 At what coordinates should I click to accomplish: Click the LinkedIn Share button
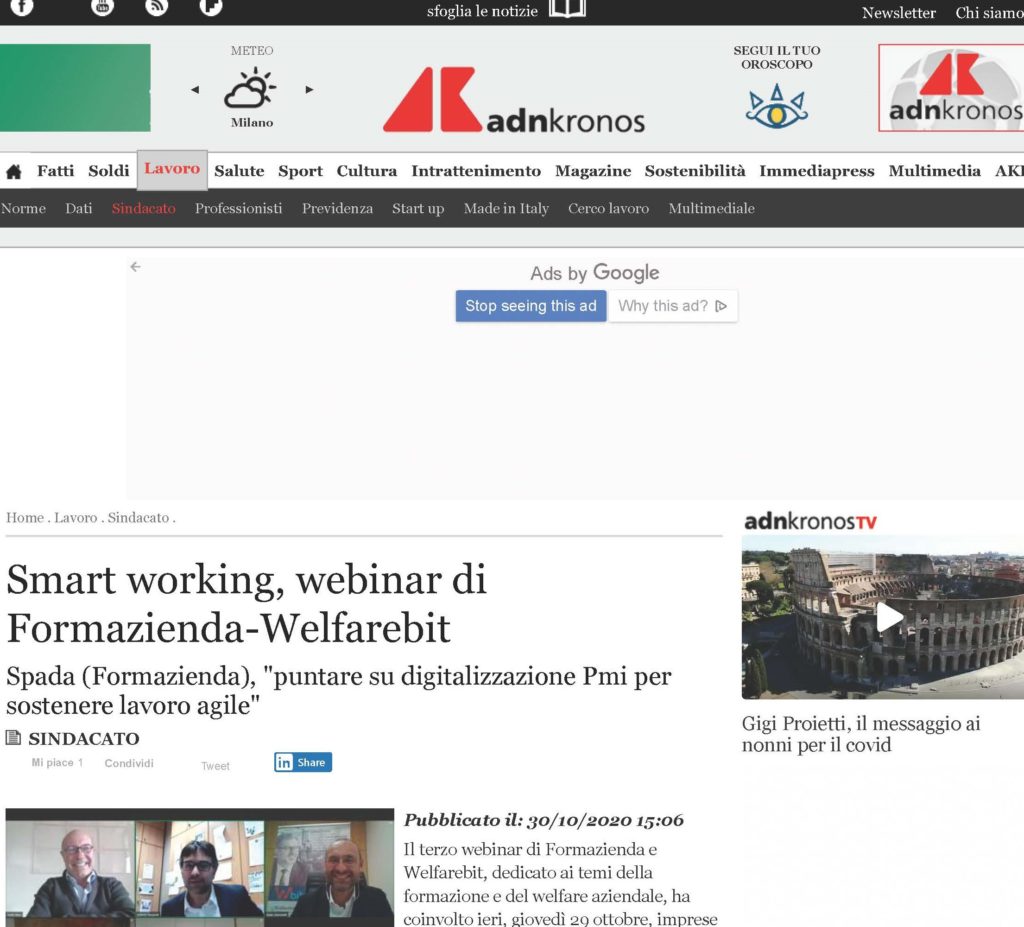tap(303, 762)
